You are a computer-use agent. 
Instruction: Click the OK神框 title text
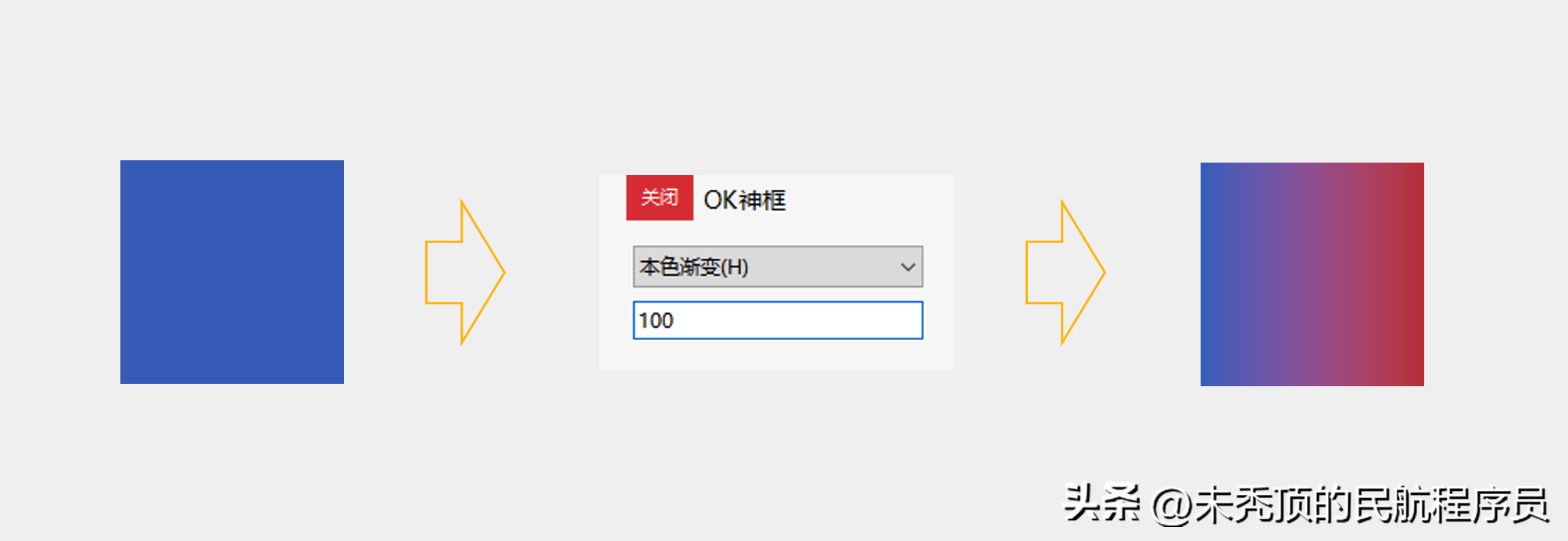click(x=744, y=200)
